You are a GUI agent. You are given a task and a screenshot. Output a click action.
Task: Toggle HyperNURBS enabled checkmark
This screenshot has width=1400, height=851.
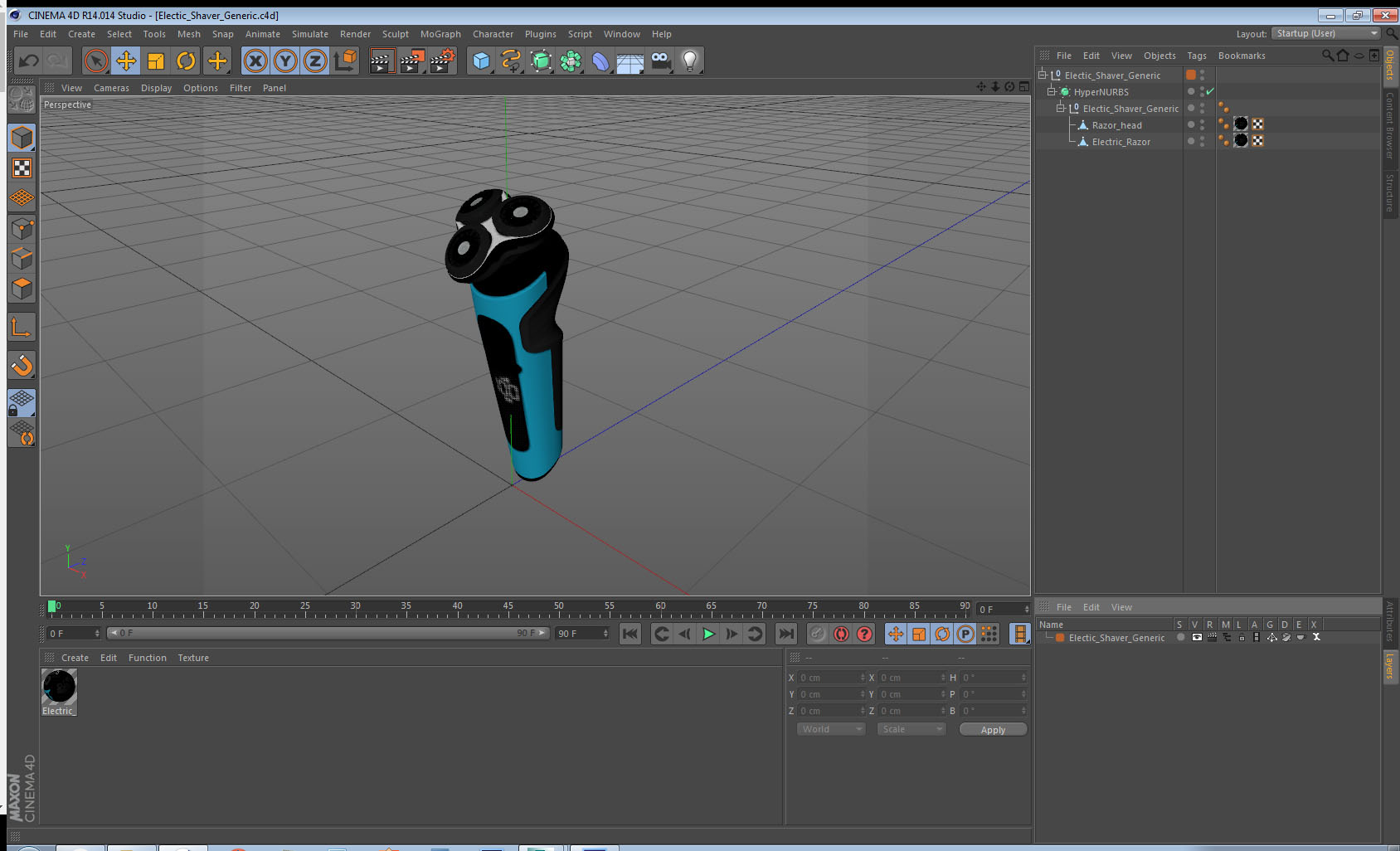1210,91
